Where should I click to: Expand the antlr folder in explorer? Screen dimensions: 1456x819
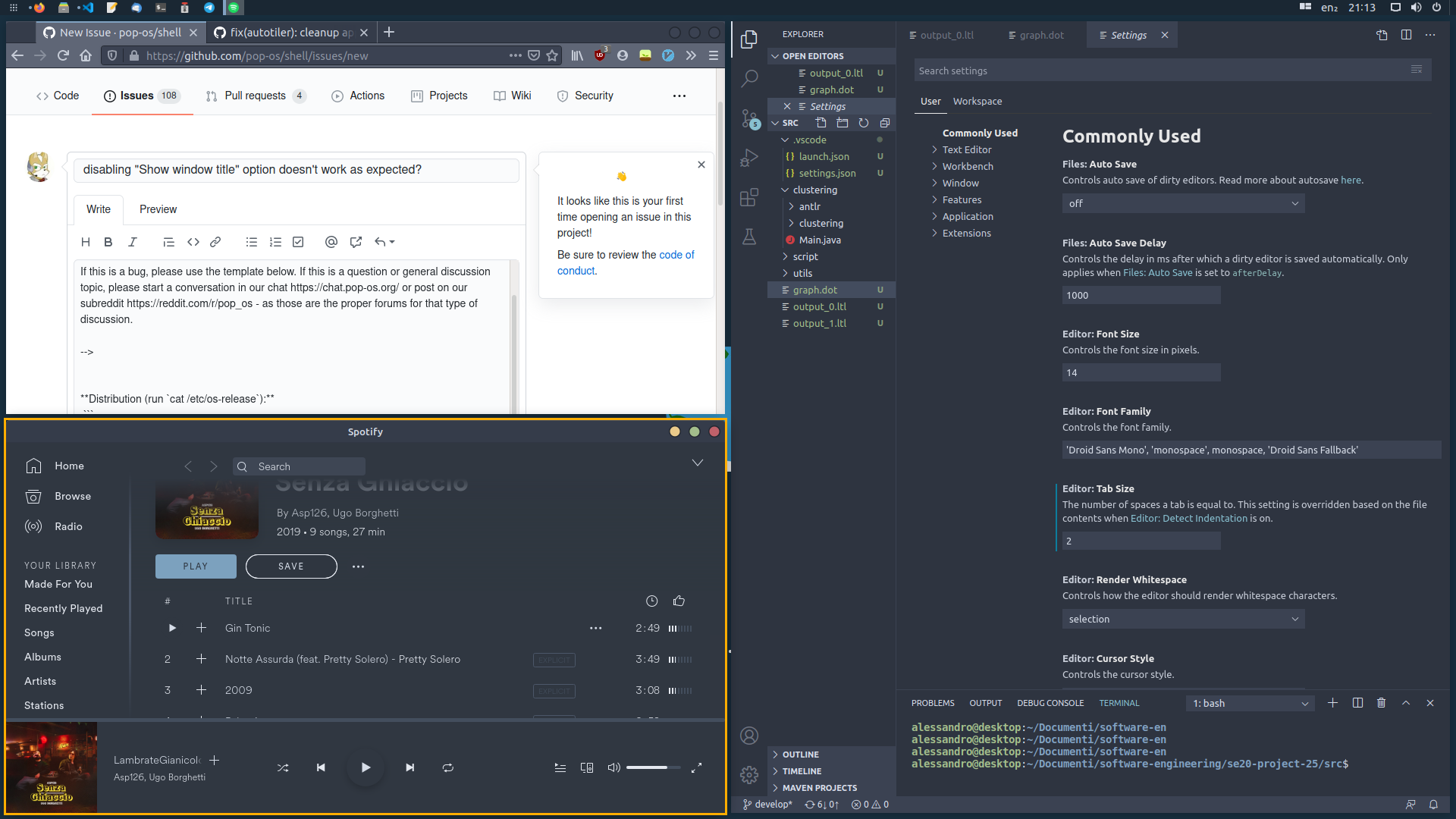pos(808,206)
